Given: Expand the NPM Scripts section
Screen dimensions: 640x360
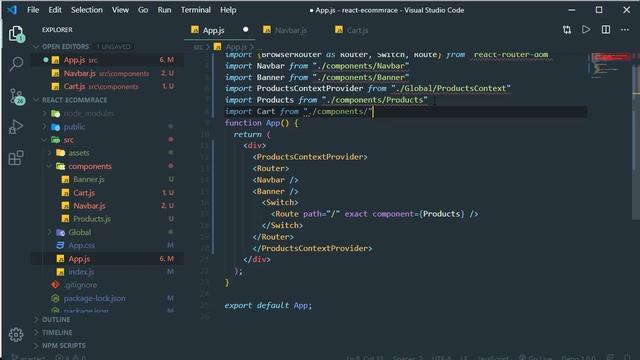Looking at the screenshot, I should coord(64,346).
